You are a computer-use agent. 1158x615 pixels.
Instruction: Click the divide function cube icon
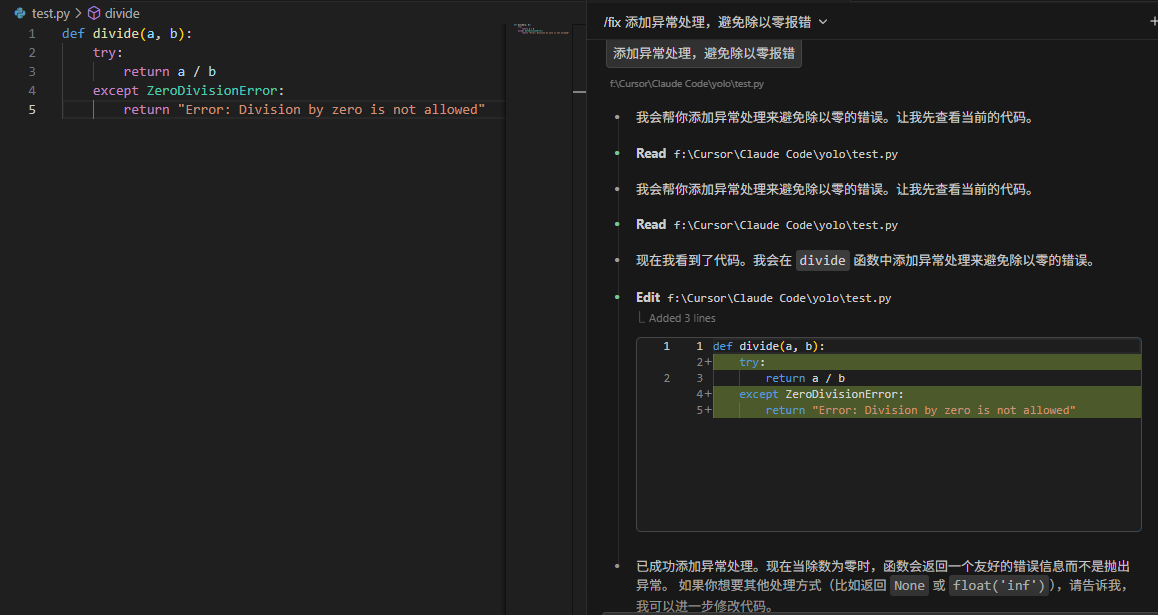pos(94,14)
